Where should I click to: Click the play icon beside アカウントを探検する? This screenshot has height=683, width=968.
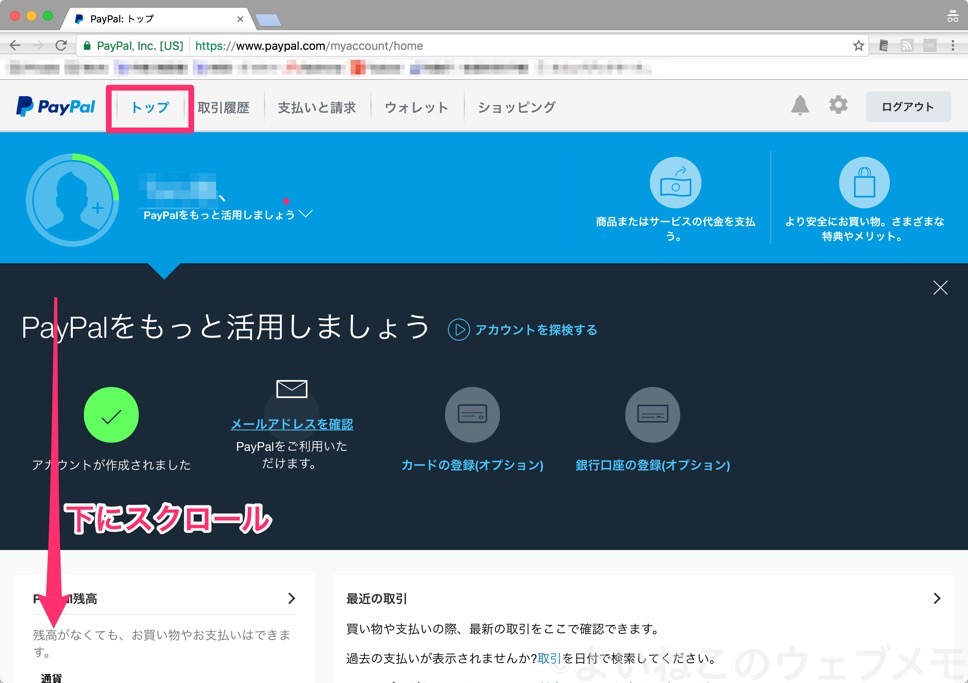[459, 328]
